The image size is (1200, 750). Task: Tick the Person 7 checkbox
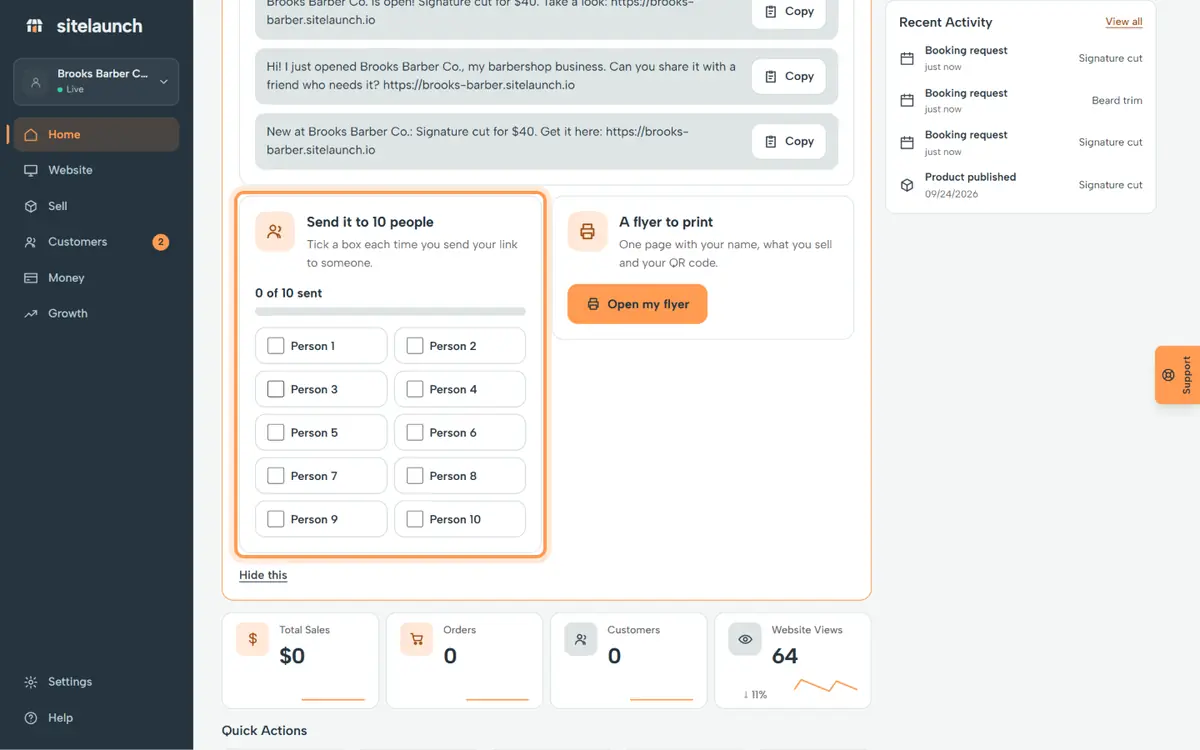click(276, 476)
